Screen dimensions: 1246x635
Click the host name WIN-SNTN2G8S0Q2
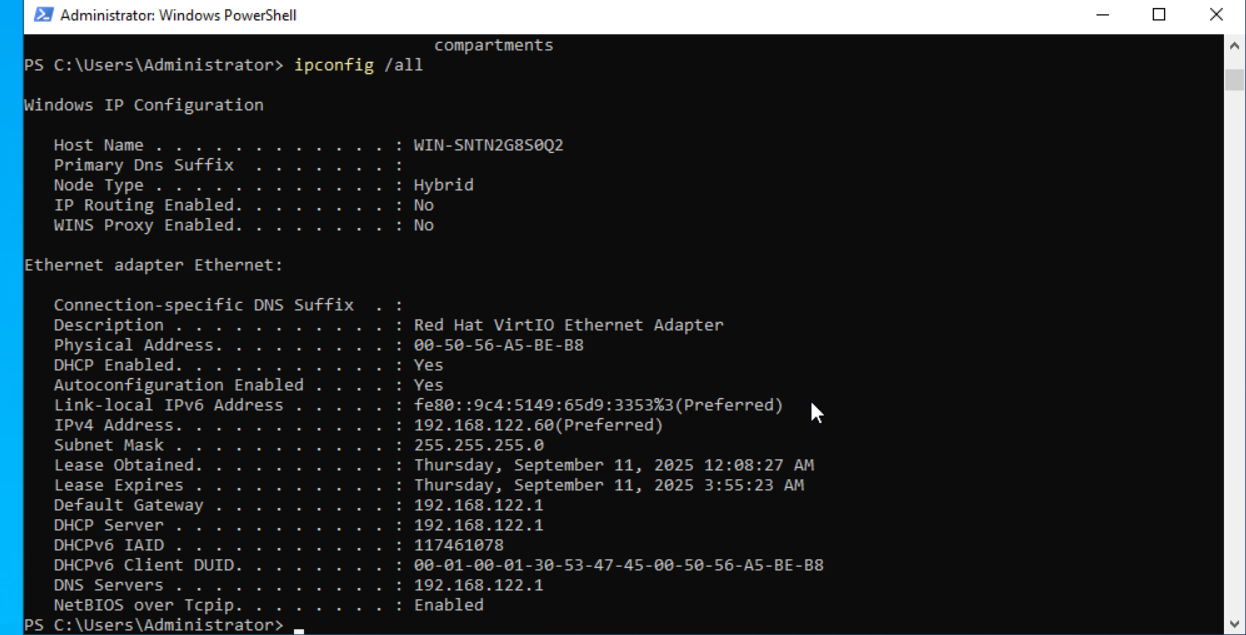[488, 145]
